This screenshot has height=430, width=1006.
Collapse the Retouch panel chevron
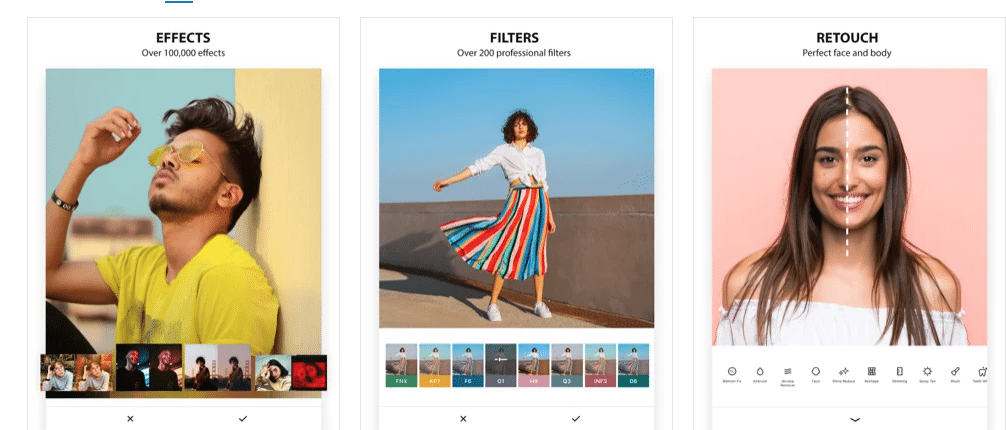tap(855, 420)
